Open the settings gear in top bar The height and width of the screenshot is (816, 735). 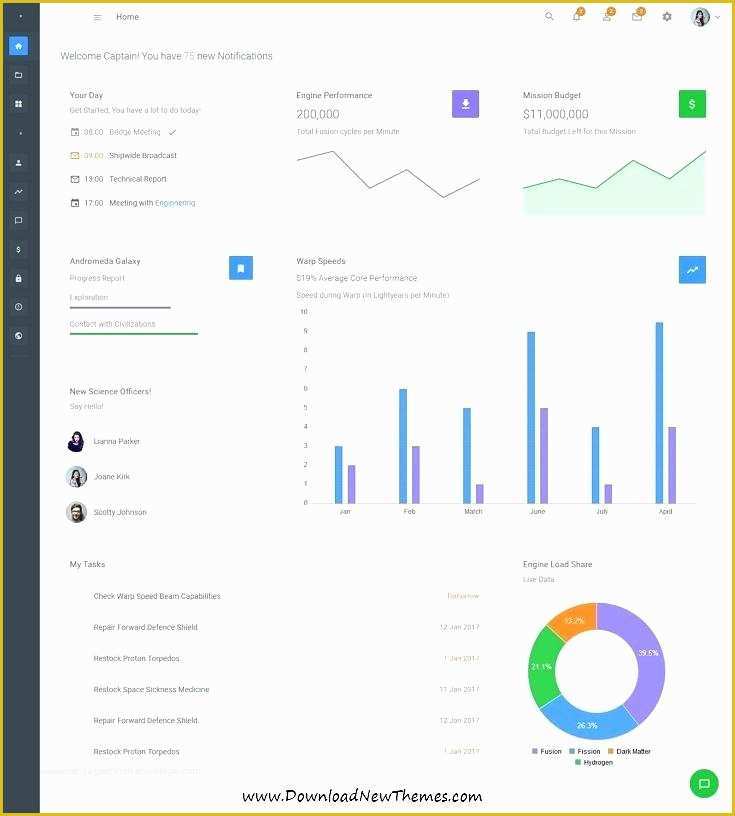667,17
